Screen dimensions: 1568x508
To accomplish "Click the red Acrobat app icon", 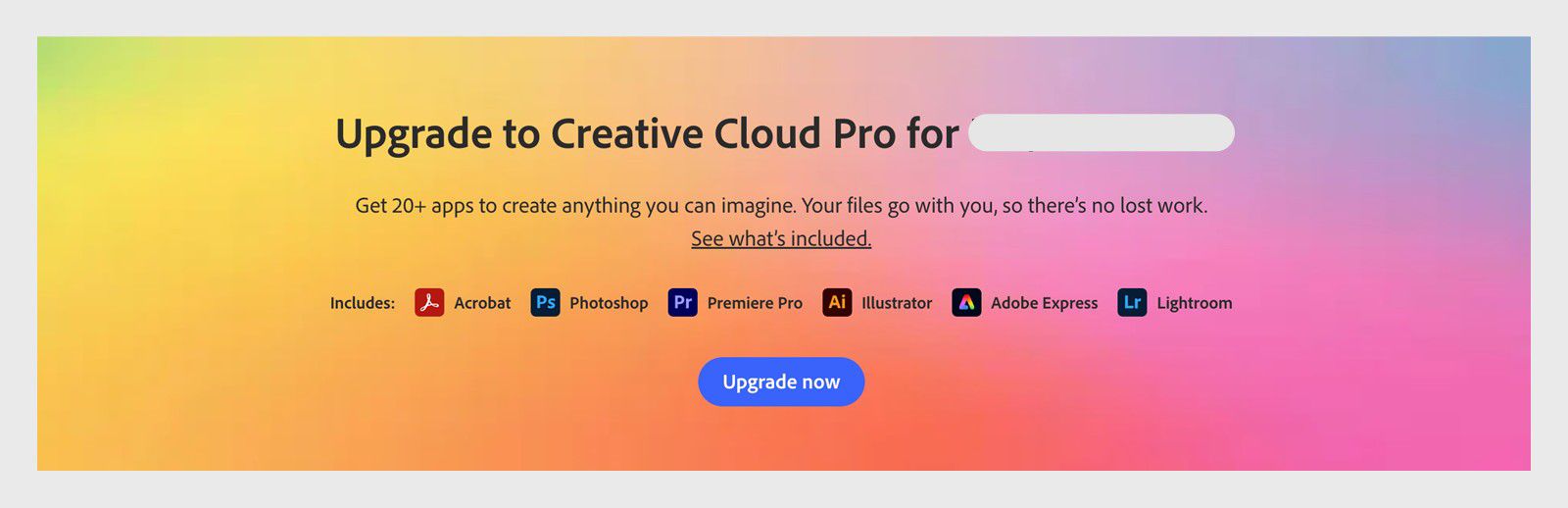I will [x=429, y=302].
